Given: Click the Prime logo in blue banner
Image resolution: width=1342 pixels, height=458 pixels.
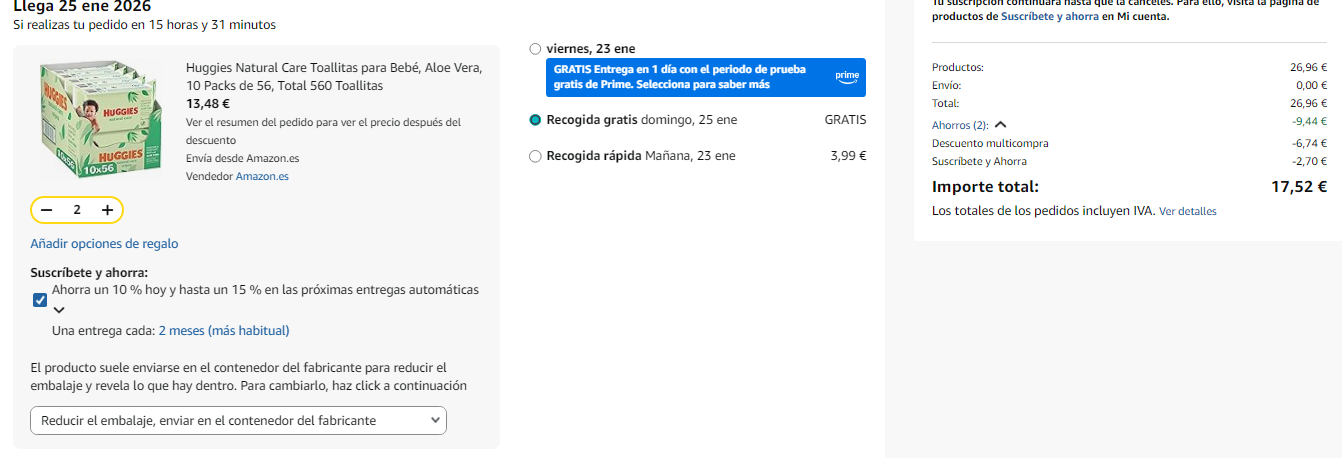Looking at the screenshot, I should tap(846, 77).
